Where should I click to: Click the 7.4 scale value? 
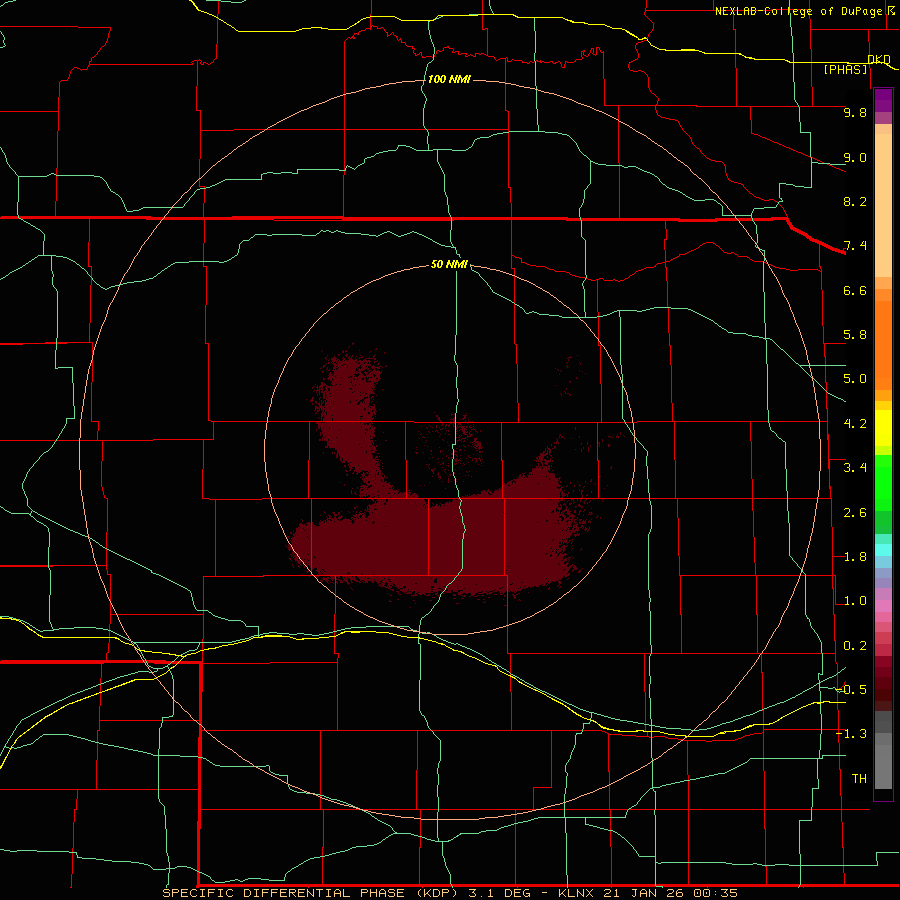[855, 246]
